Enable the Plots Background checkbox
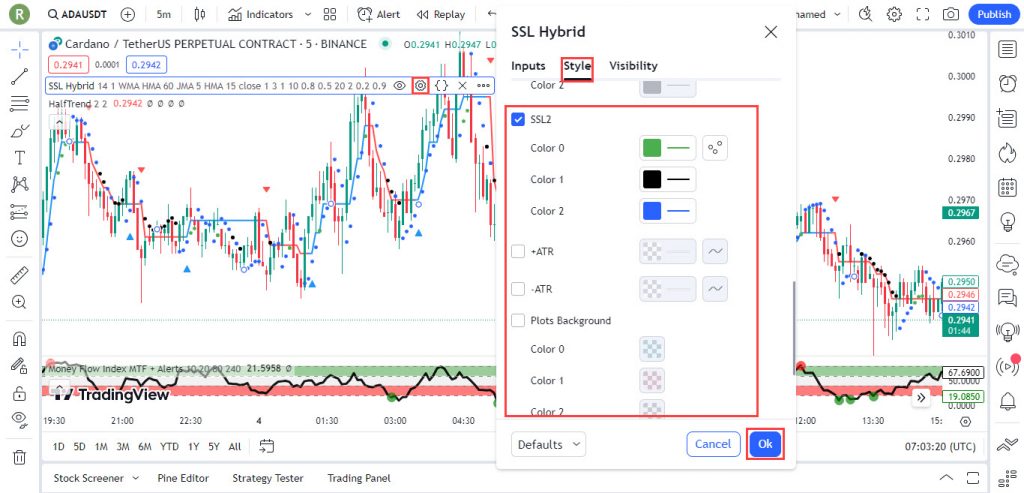Screen dimensions: 1024x493 518,321
